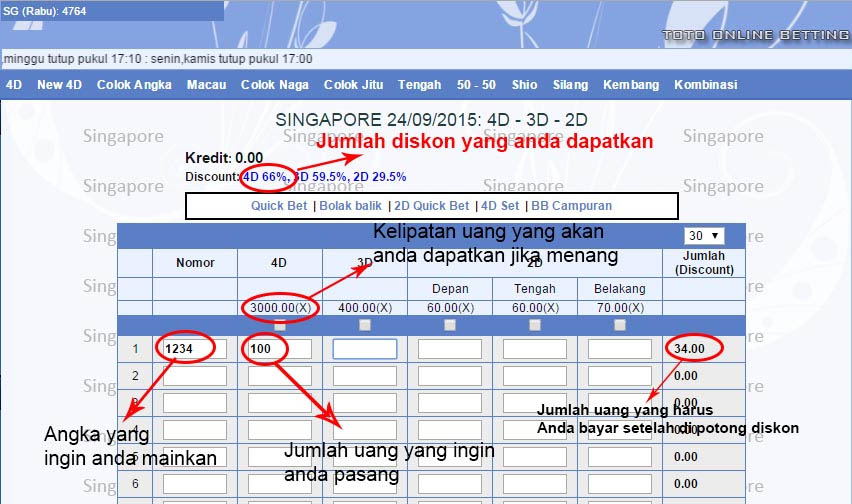Open the BB Campuran link
Image resolution: width=852 pixels, height=504 pixels.
572,206
